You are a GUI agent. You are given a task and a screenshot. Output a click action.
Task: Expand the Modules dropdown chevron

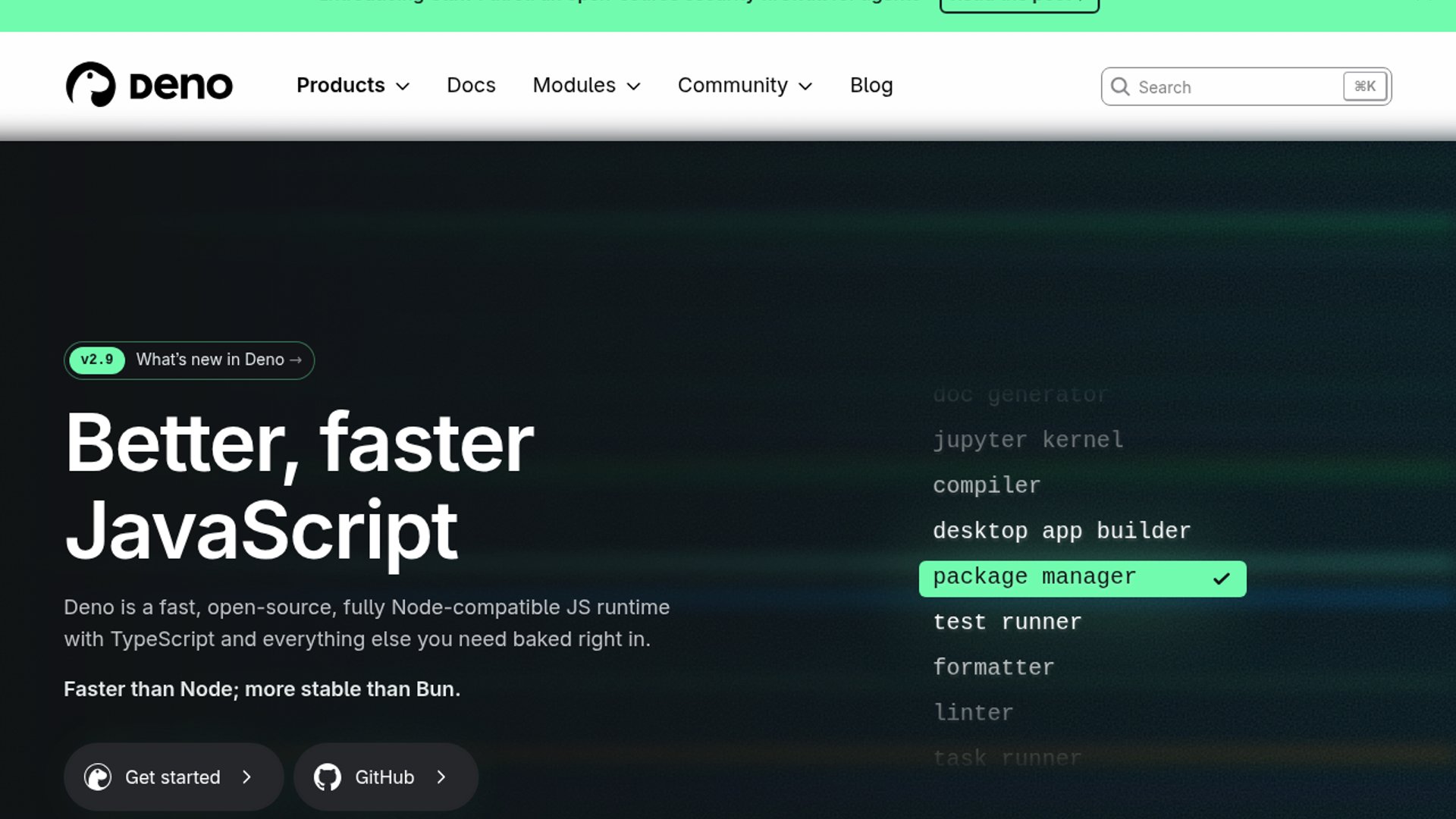634,86
